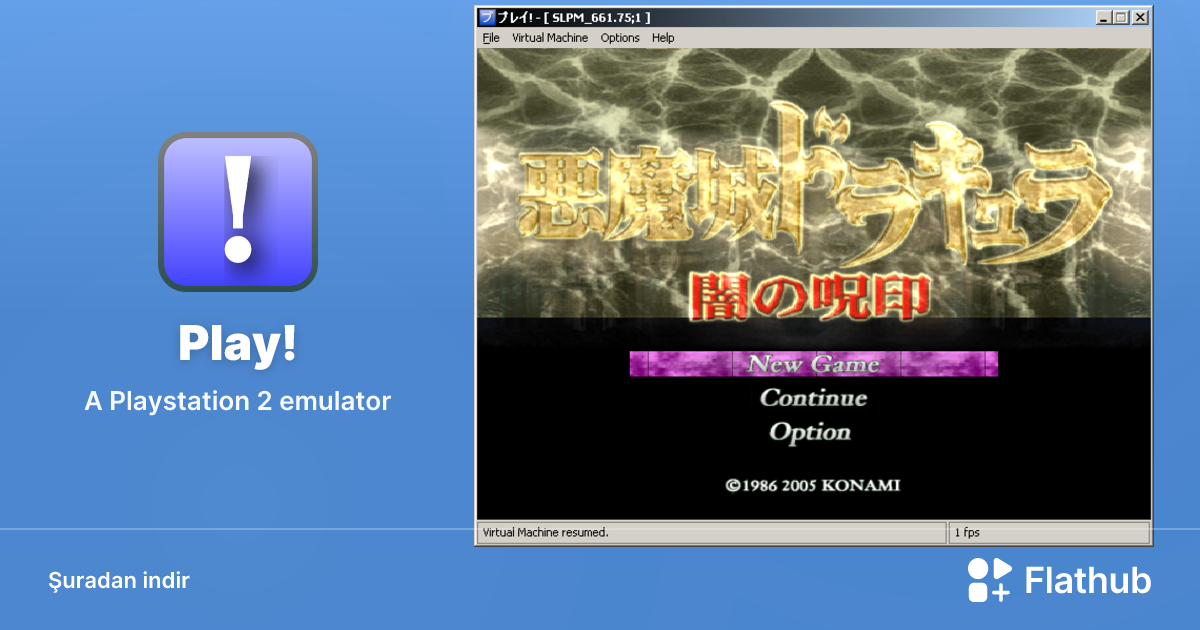Open the Help menu

663,38
